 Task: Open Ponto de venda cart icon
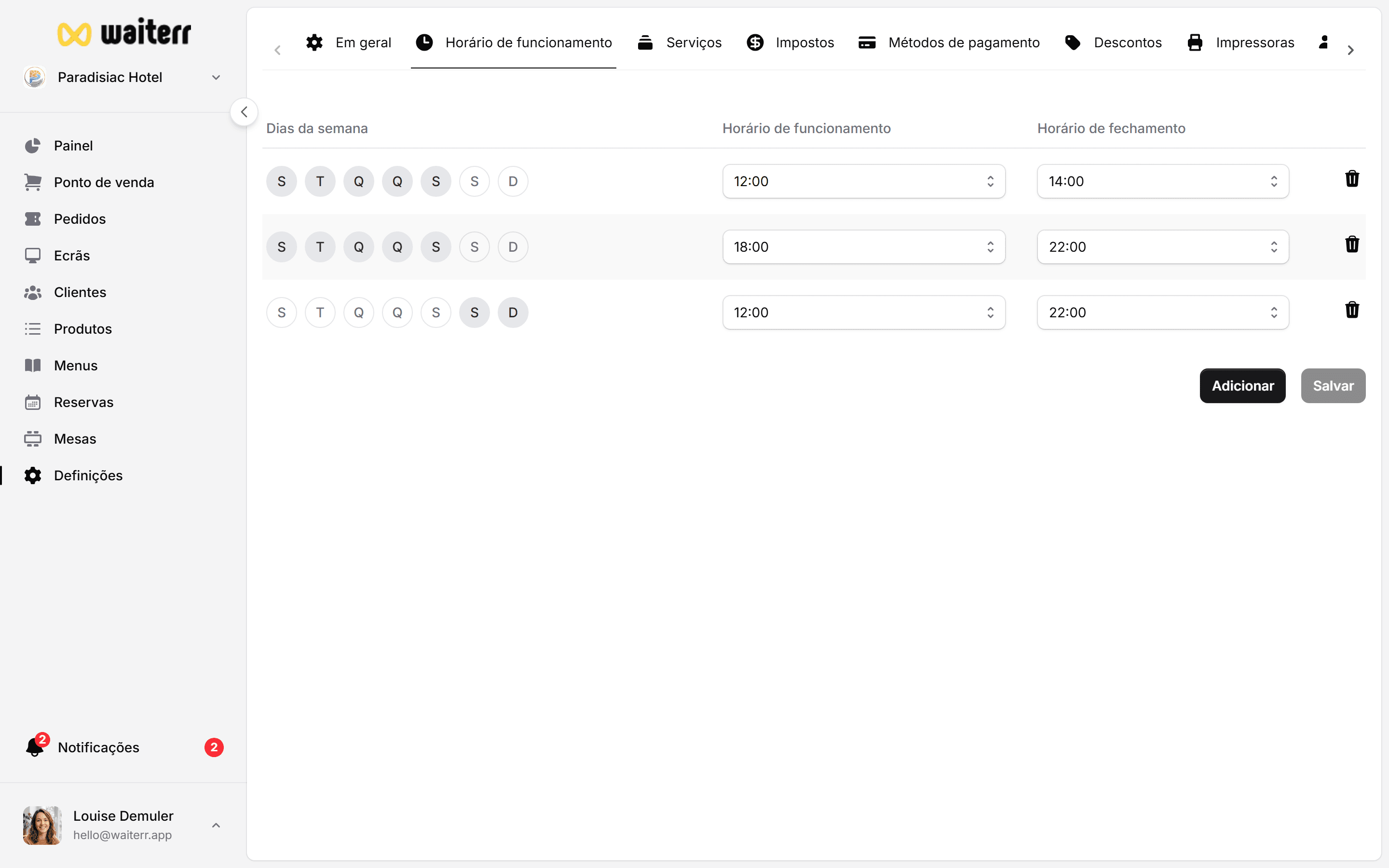(x=33, y=183)
